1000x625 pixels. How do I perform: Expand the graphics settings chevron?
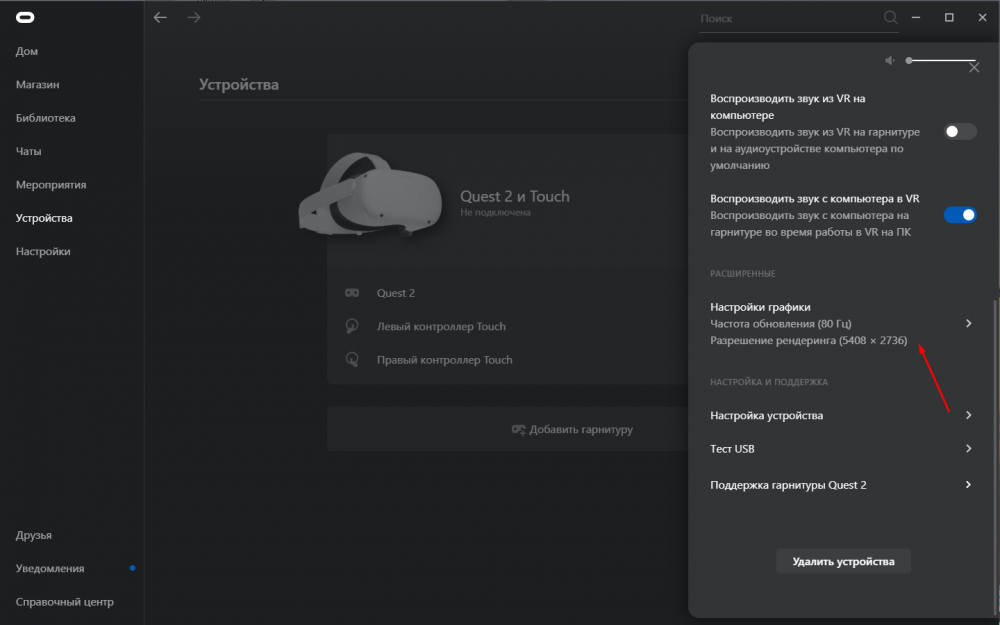click(968, 323)
